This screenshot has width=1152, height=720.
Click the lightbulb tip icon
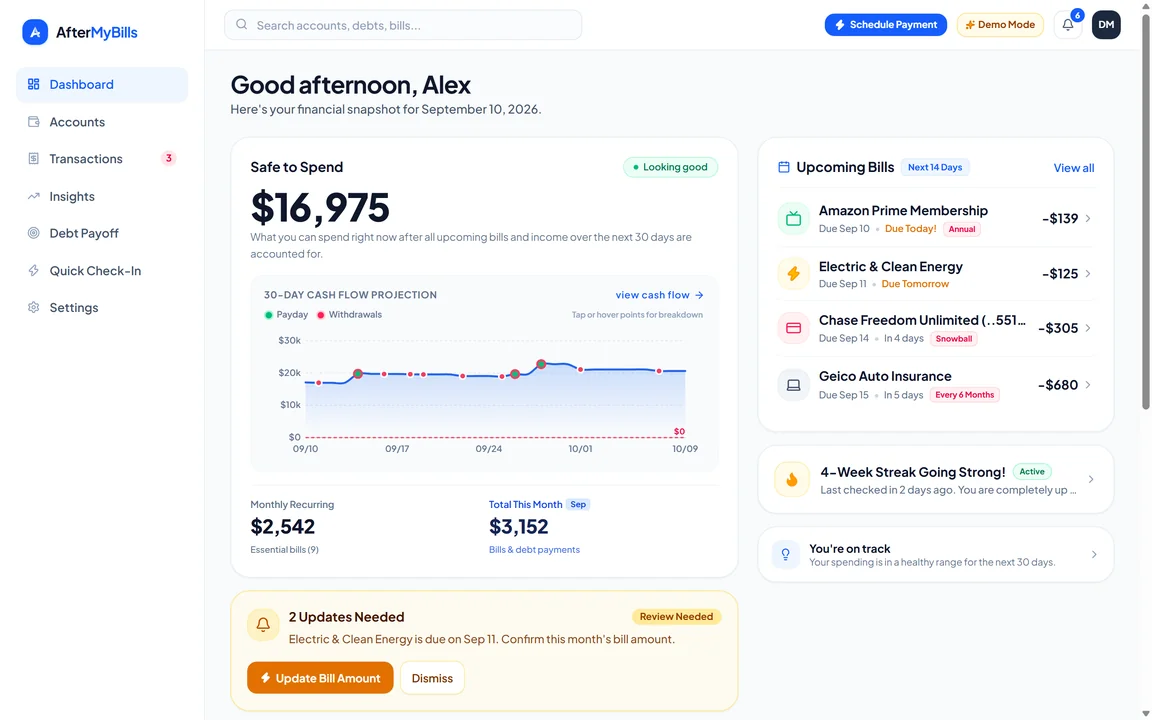click(785, 554)
